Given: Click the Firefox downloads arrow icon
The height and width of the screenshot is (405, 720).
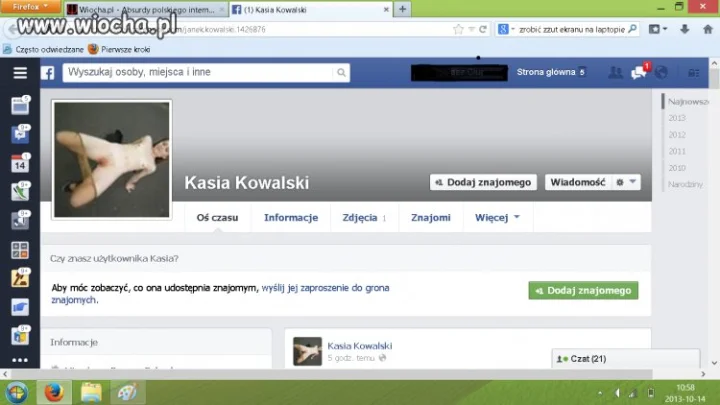Looking at the screenshot, I should (685, 29).
